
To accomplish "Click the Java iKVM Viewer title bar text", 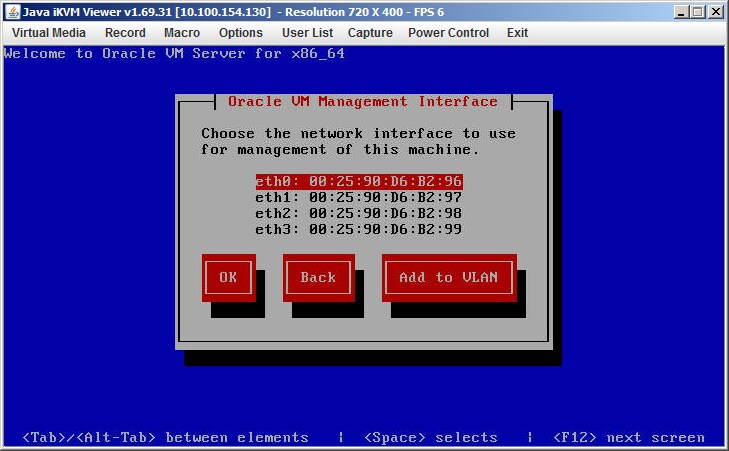I will click(x=233, y=12).
